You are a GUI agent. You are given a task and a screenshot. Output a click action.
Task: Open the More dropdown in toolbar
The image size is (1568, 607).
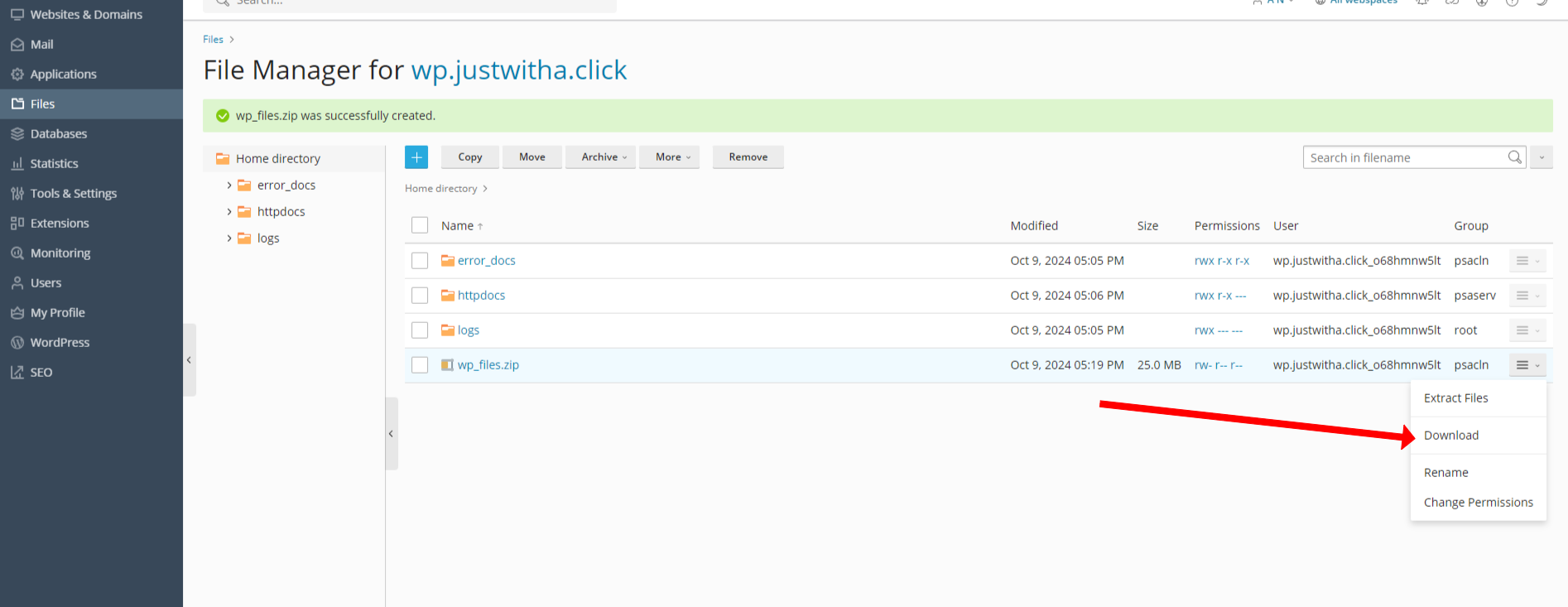[x=672, y=157]
